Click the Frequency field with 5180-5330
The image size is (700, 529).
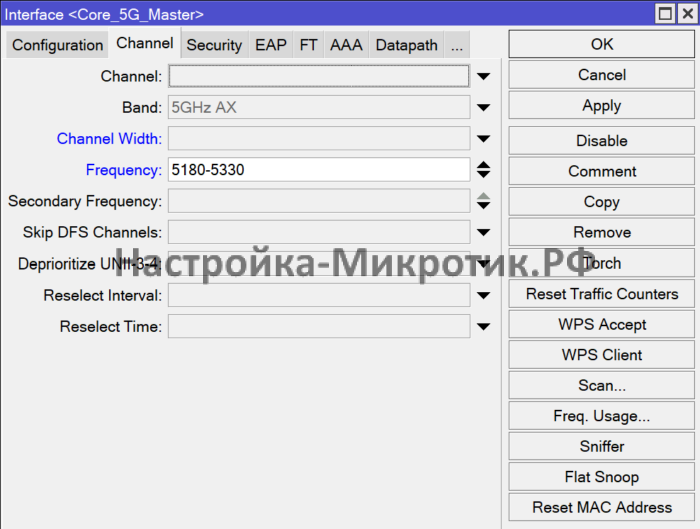coord(319,170)
